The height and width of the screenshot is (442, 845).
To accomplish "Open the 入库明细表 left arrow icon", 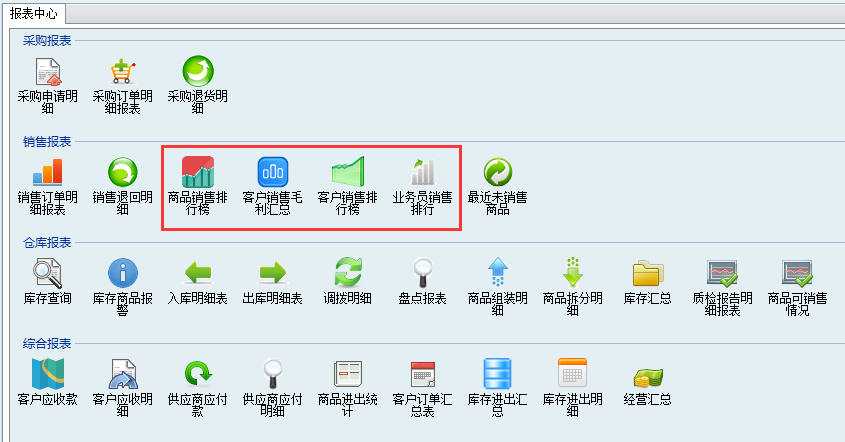I will pyautogui.click(x=198, y=272).
